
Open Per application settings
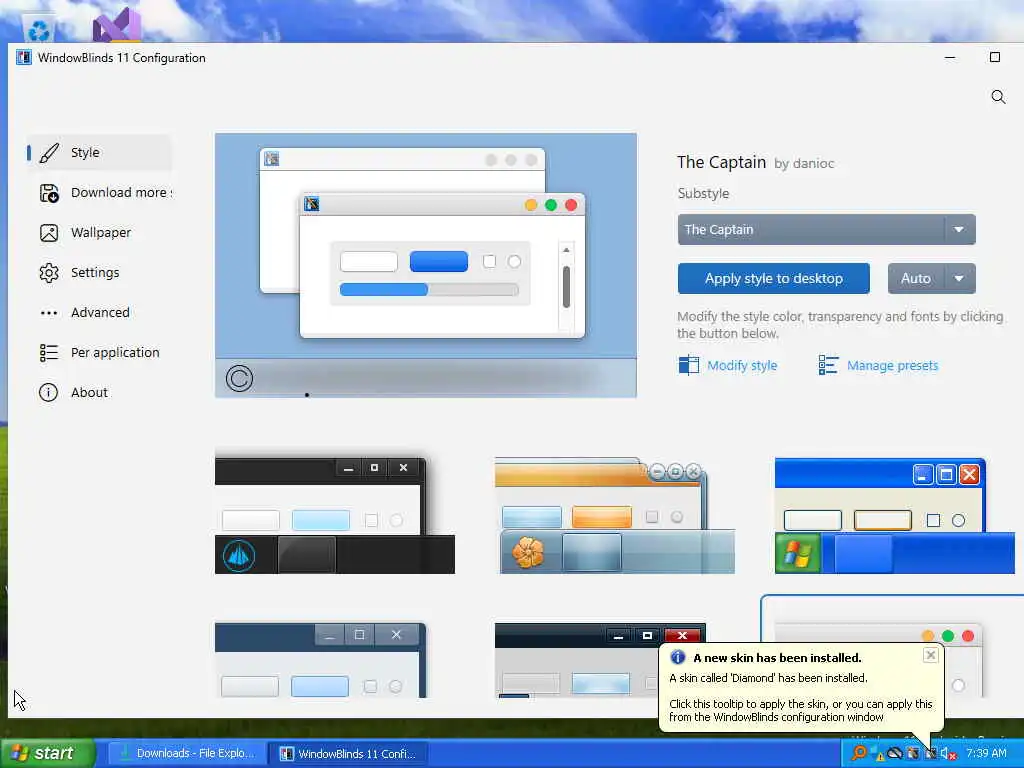(99, 353)
